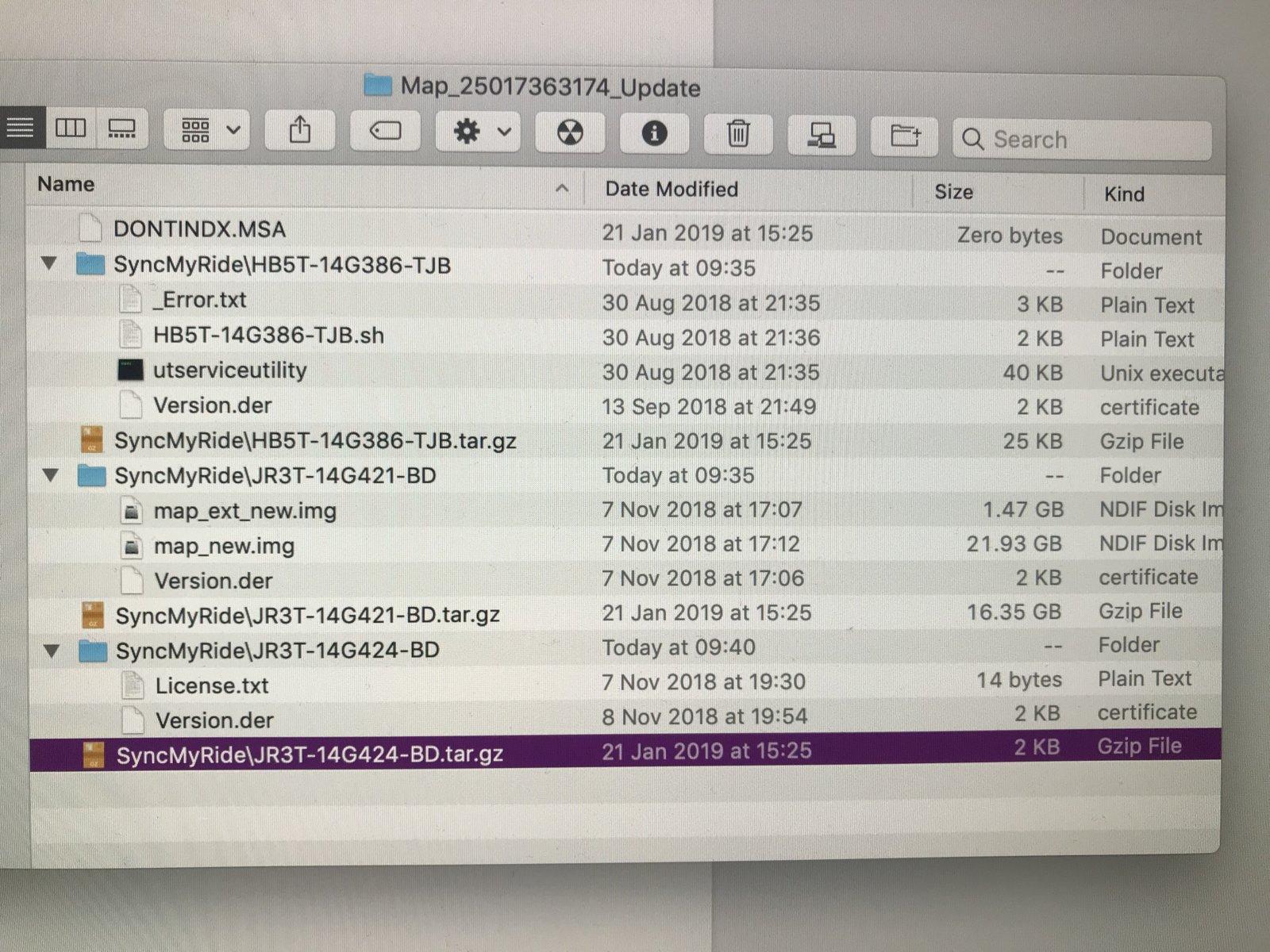Viewport: 1270px width, 952px height.
Task: Click the utserviceutility executable icon
Action: point(130,370)
